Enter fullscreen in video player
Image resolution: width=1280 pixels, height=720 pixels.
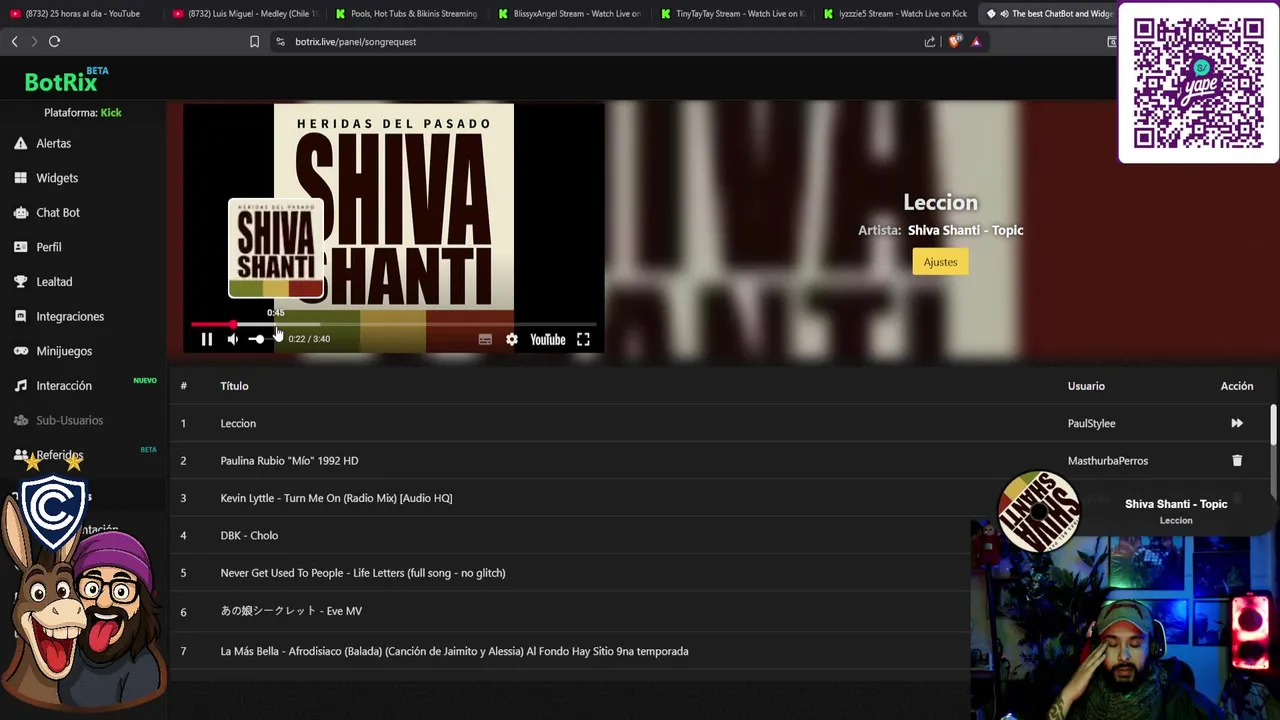point(583,339)
